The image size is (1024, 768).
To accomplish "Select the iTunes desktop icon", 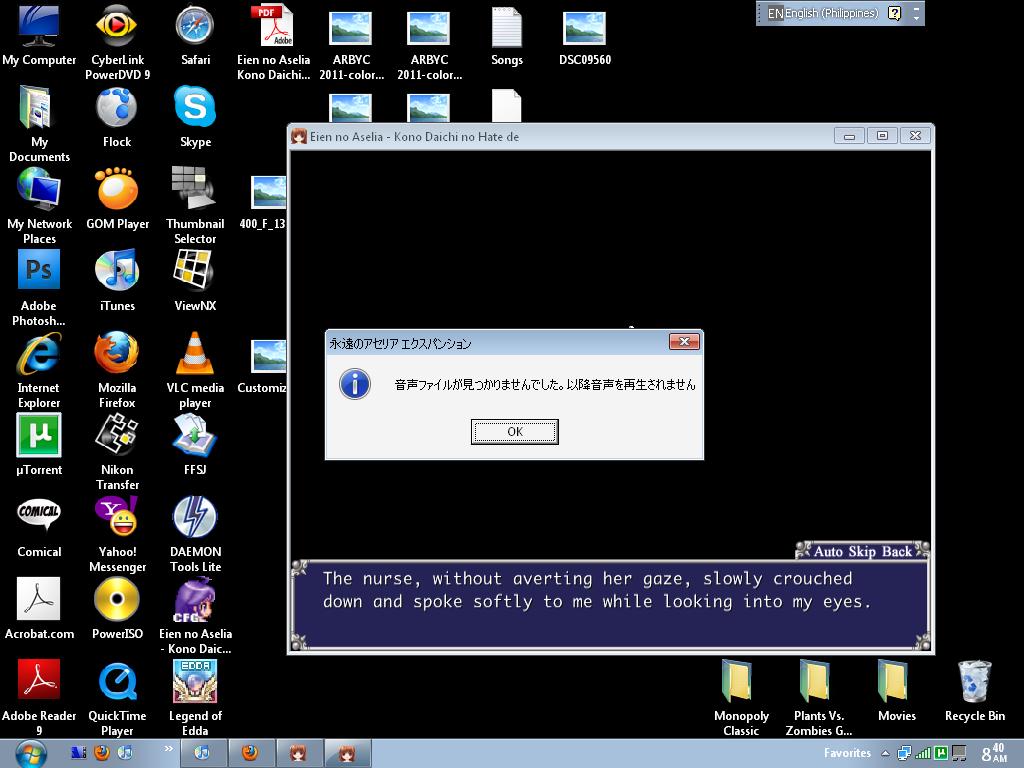I will coord(118,281).
